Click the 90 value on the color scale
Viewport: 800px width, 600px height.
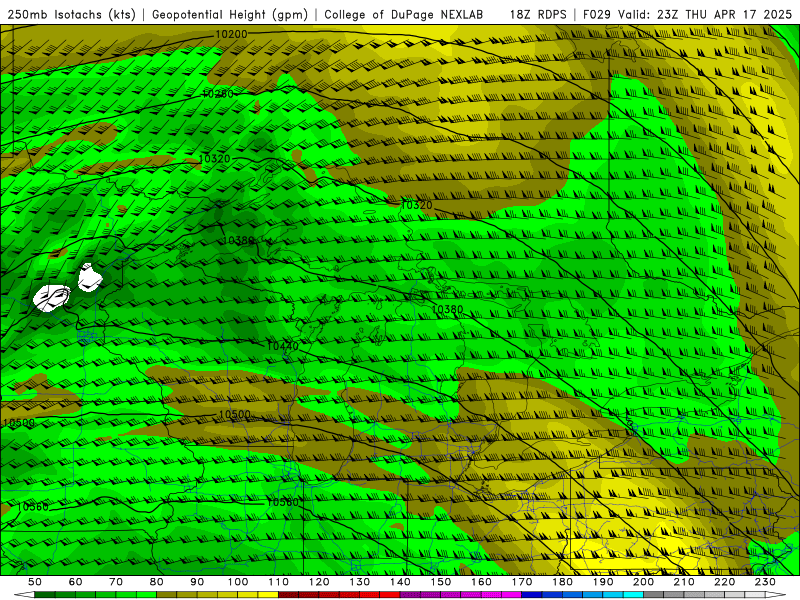(197, 582)
